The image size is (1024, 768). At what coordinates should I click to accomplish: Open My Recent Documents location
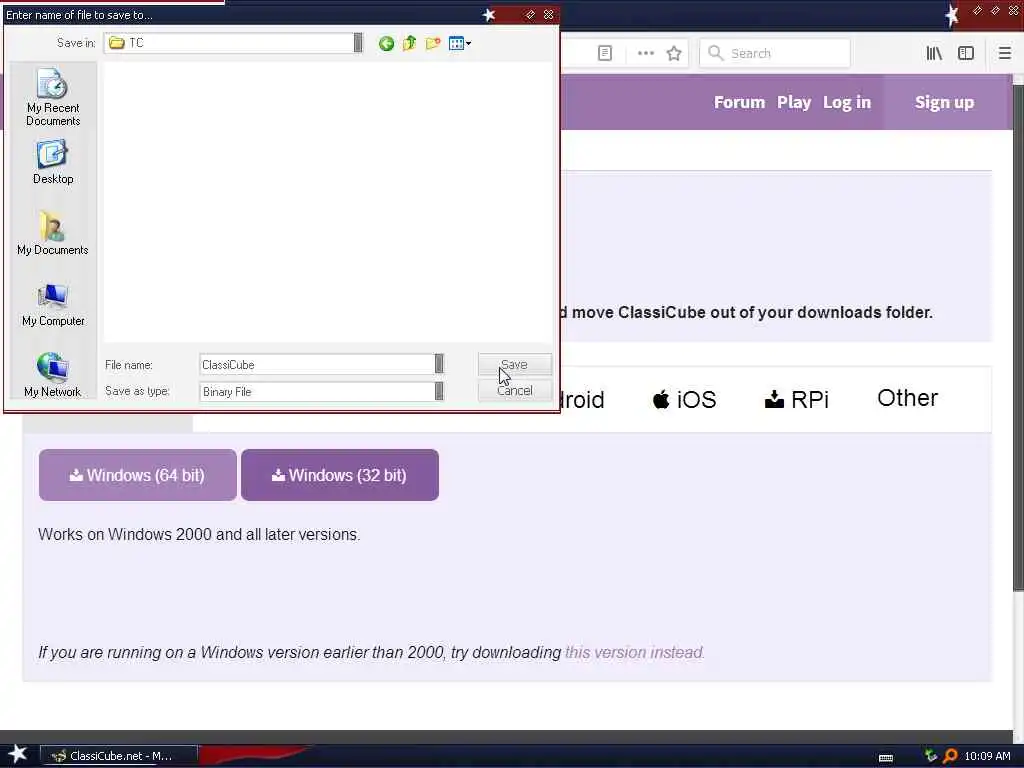[x=53, y=97]
